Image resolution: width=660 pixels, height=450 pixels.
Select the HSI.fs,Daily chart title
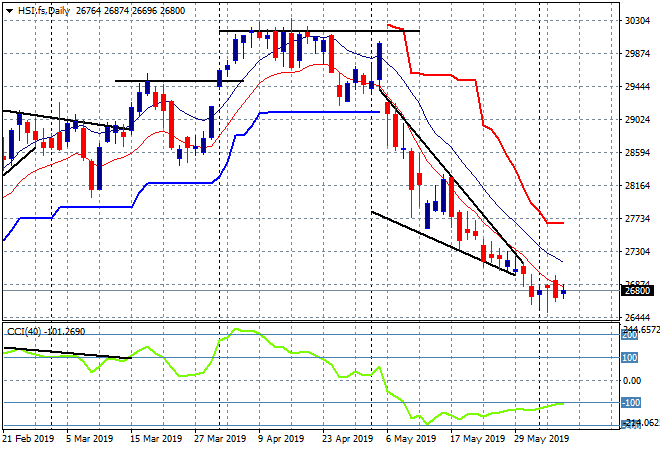tap(44, 11)
